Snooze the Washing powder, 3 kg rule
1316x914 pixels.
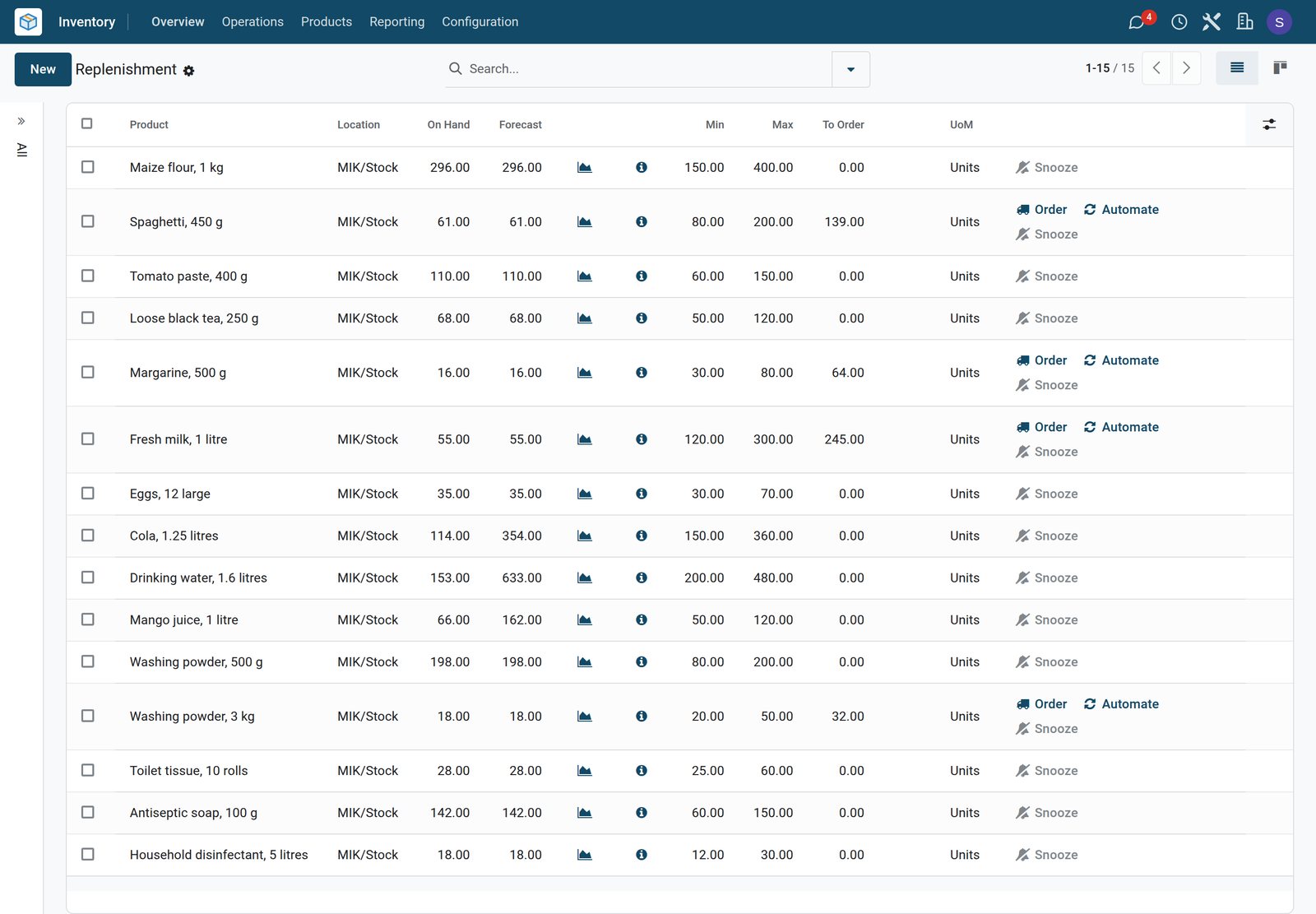tap(1047, 729)
